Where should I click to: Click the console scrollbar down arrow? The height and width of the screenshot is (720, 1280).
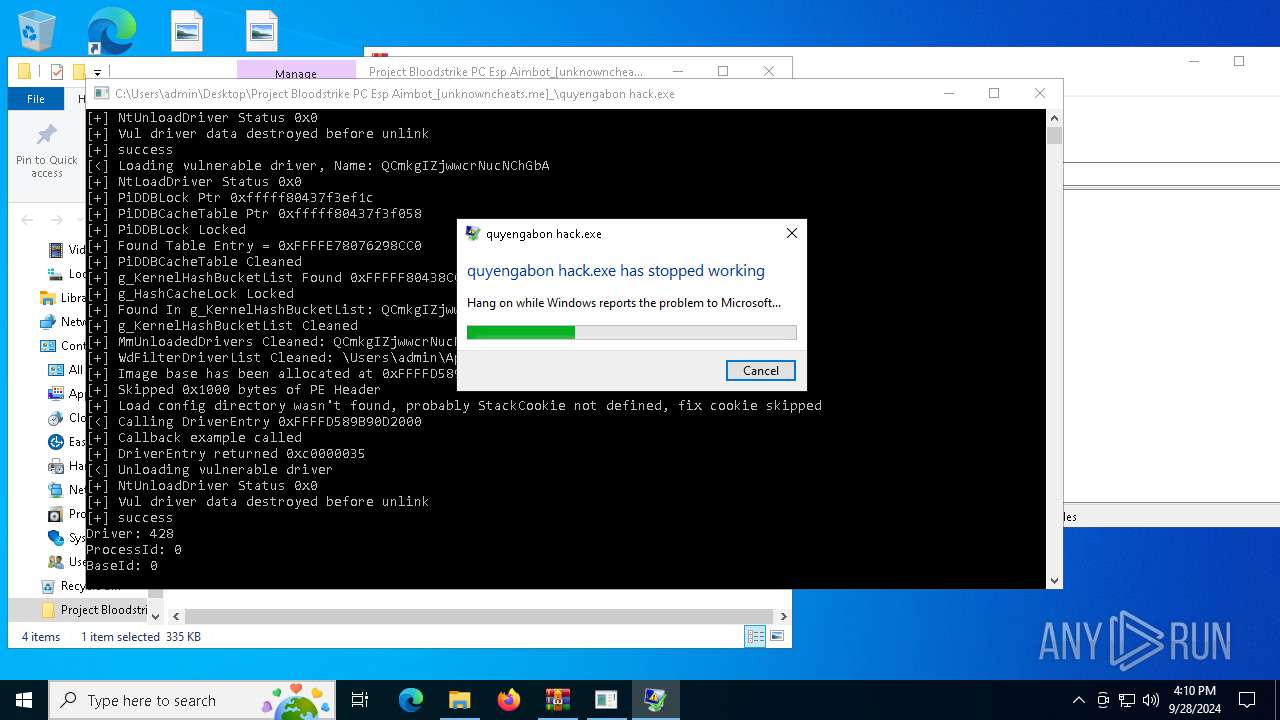click(1054, 581)
